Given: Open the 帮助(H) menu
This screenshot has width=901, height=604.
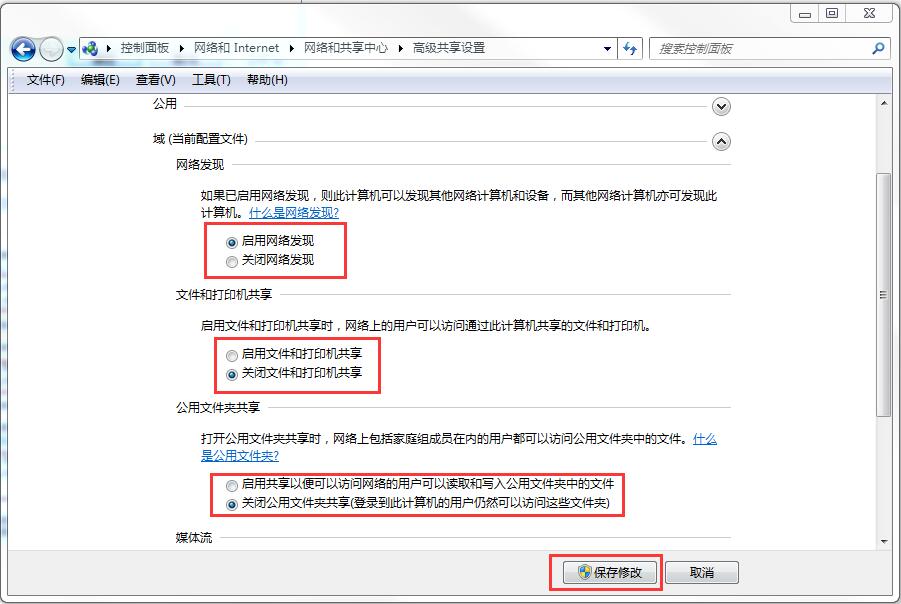Looking at the screenshot, I should pyautogui.click(x=267, y=80).
